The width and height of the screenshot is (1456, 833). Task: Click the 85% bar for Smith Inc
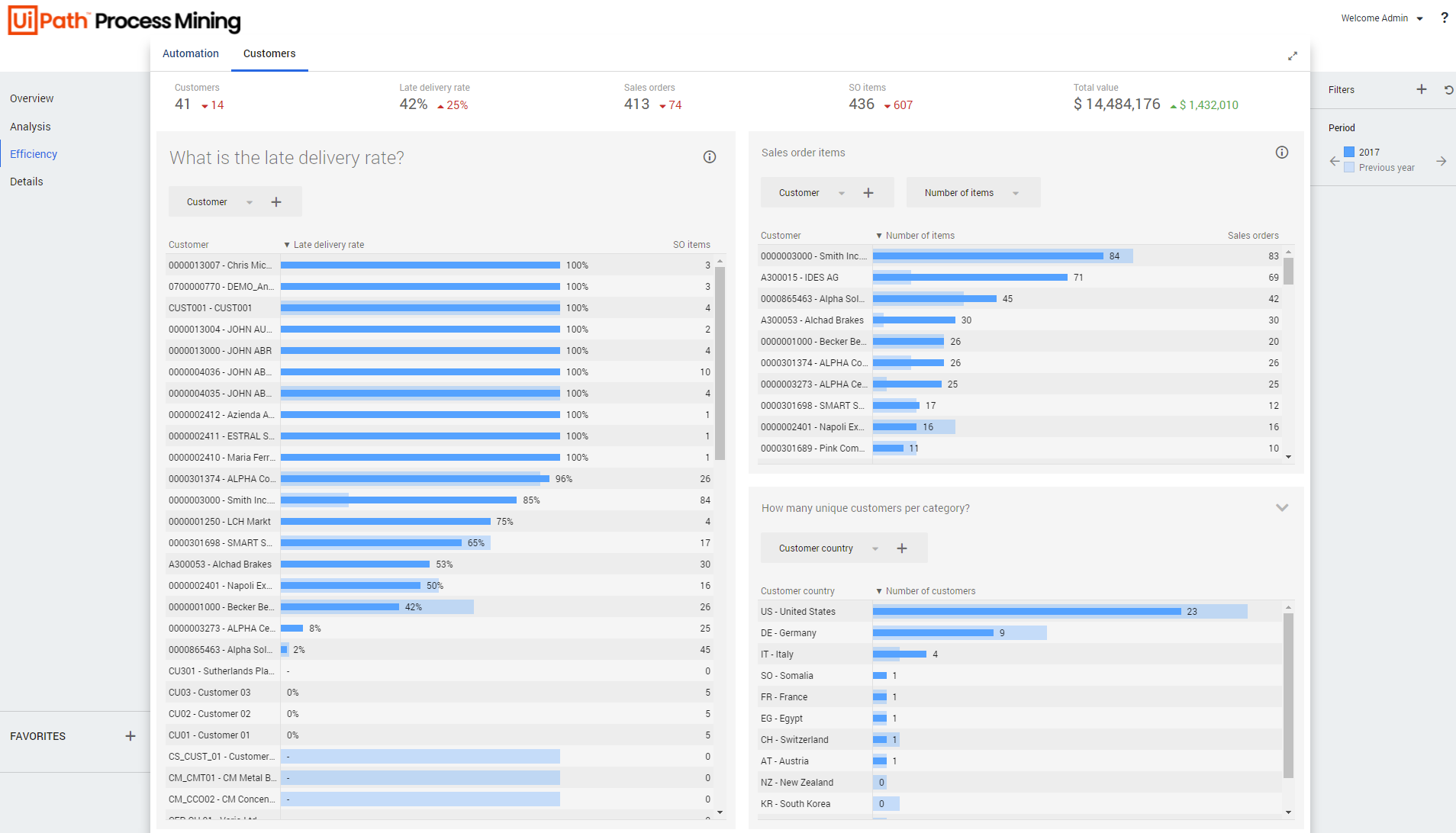point(398,500)
